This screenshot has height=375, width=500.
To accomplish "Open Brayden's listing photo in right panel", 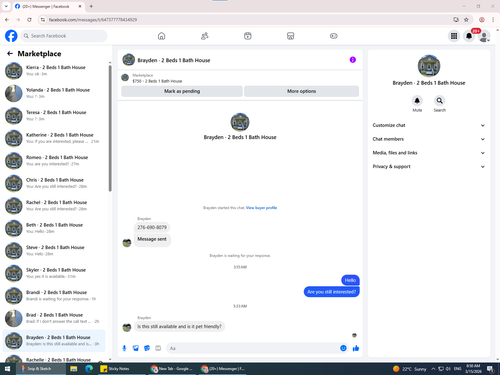I will [x=429, y=66].
